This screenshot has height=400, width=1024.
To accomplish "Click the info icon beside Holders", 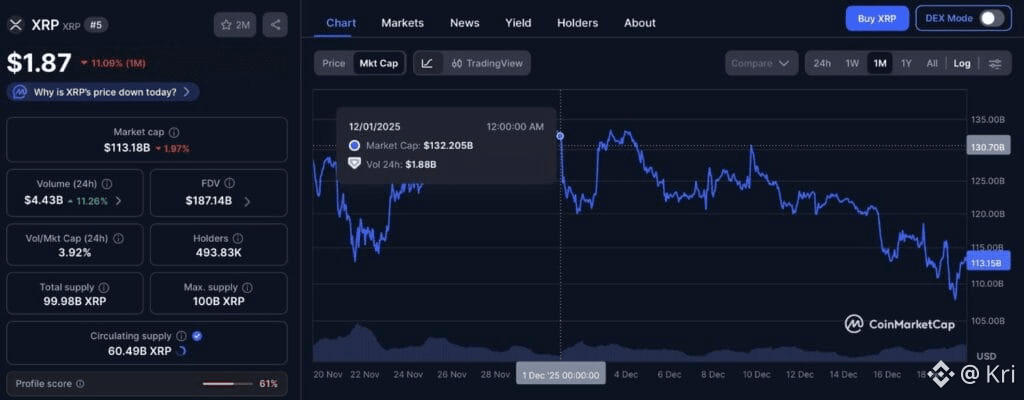I will coord(238,239).
